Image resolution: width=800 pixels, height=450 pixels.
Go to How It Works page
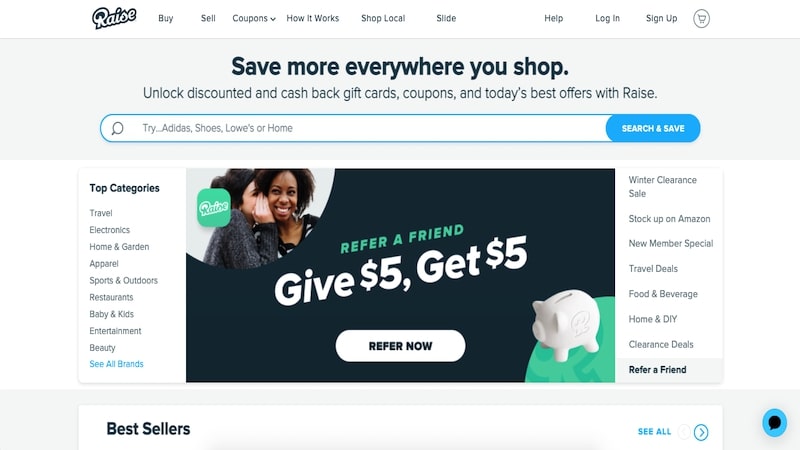[313, 18]
